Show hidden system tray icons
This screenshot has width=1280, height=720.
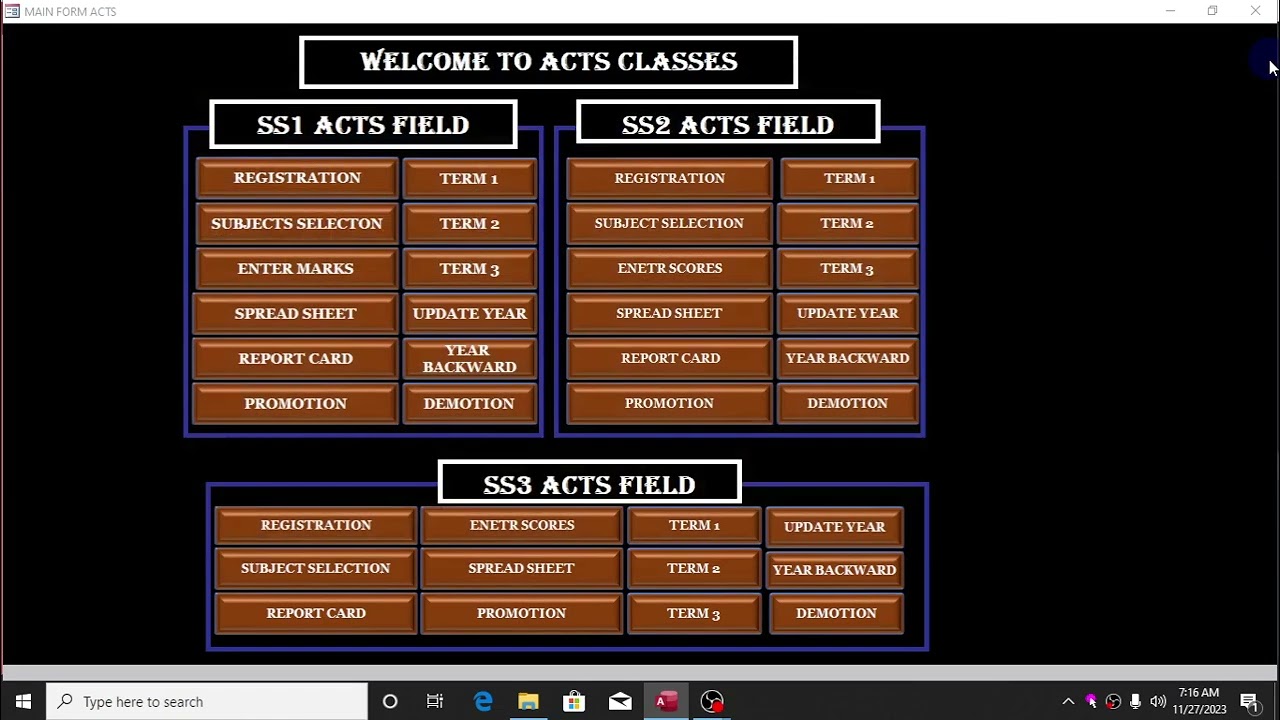1068,701
